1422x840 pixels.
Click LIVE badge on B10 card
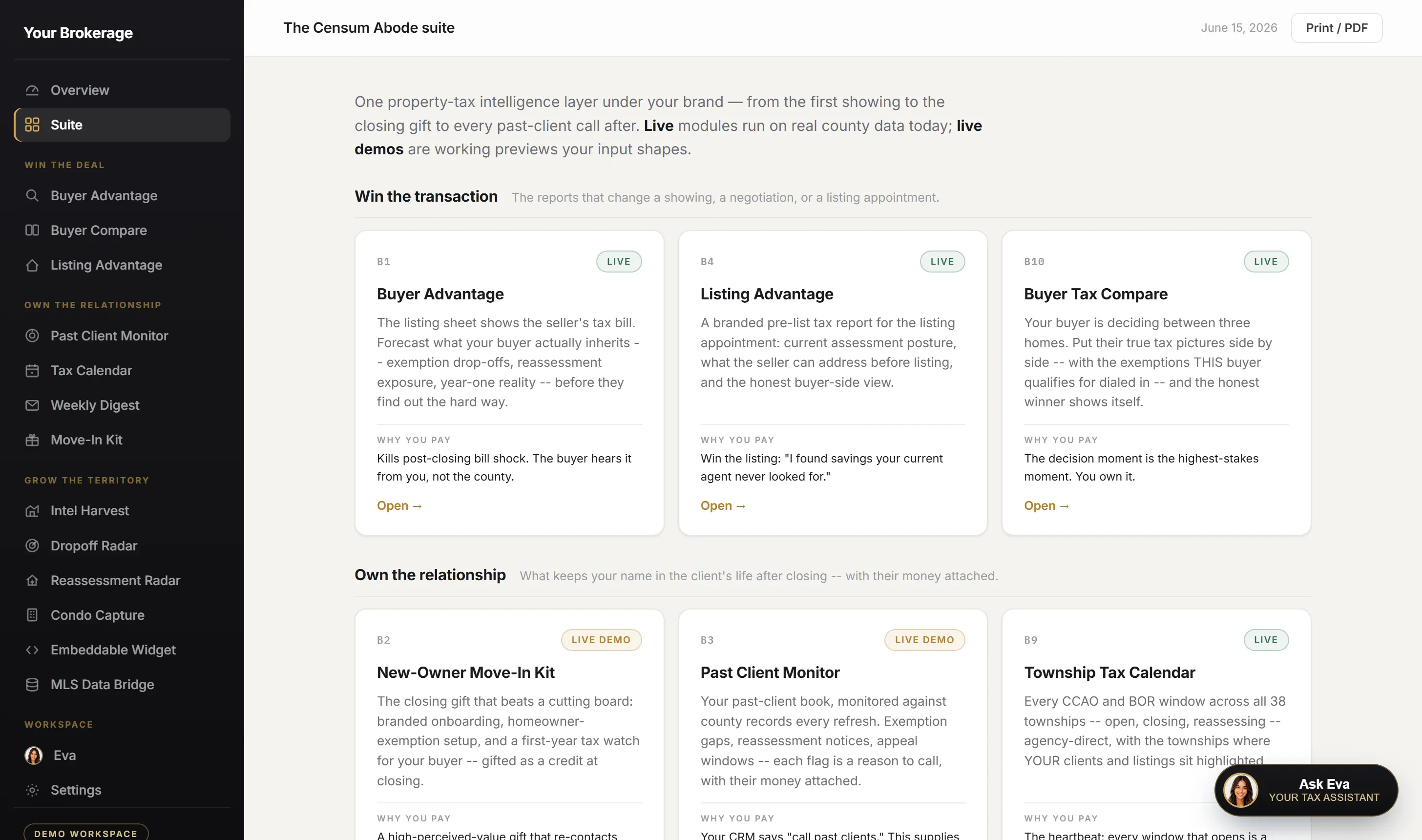(x=1266, y=261)
